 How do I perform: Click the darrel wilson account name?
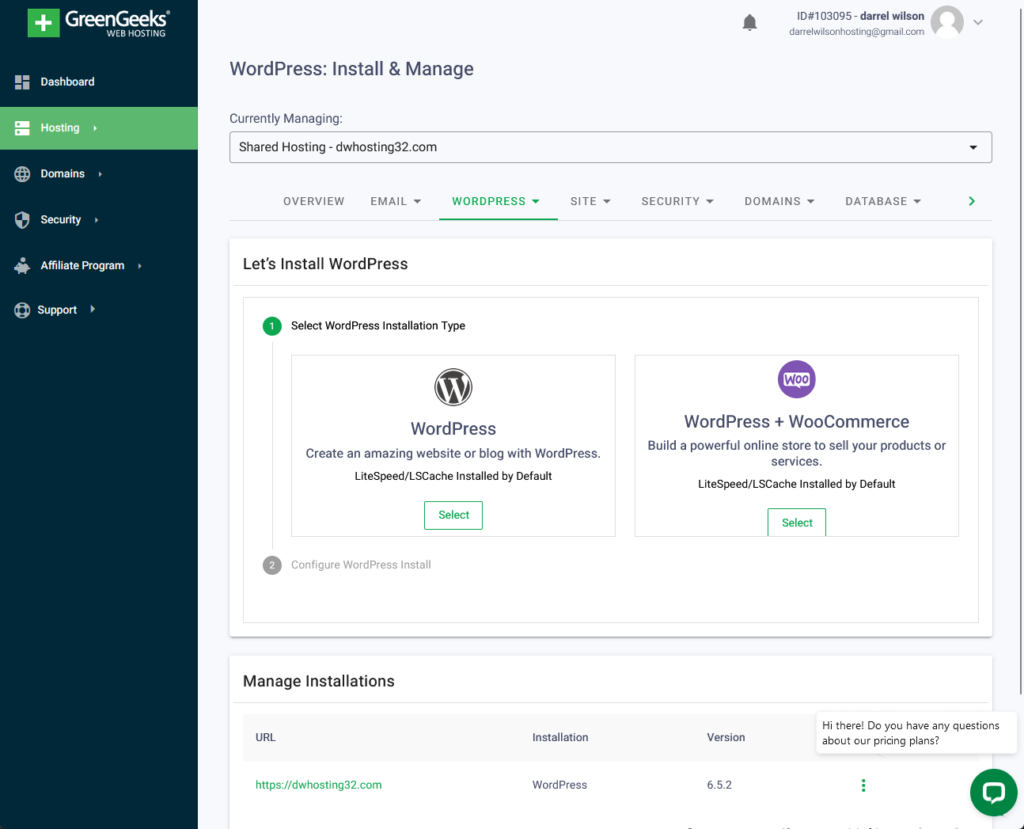coord(891,16)
